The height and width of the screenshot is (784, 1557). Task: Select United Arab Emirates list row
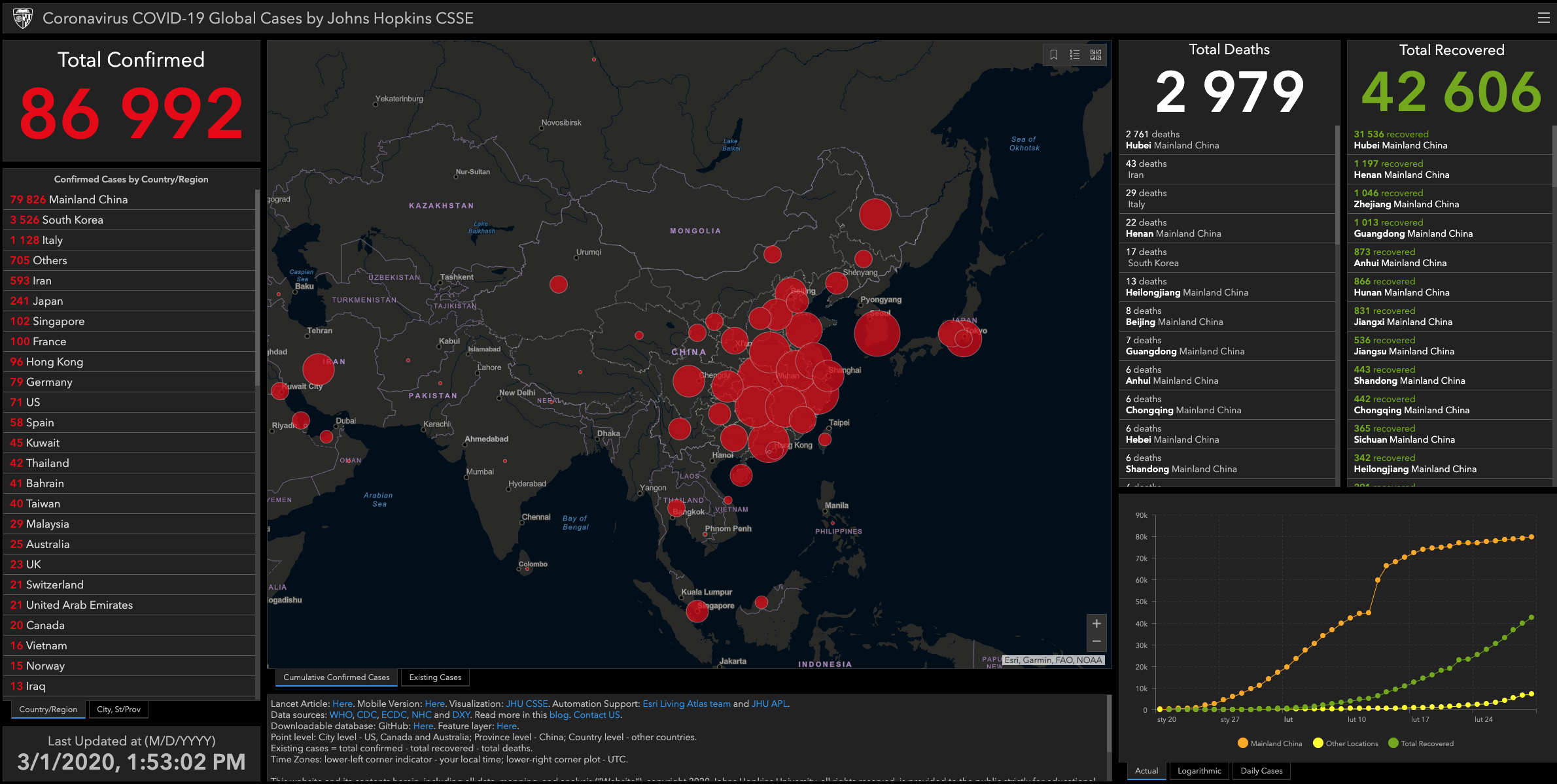tap(130, 605)
